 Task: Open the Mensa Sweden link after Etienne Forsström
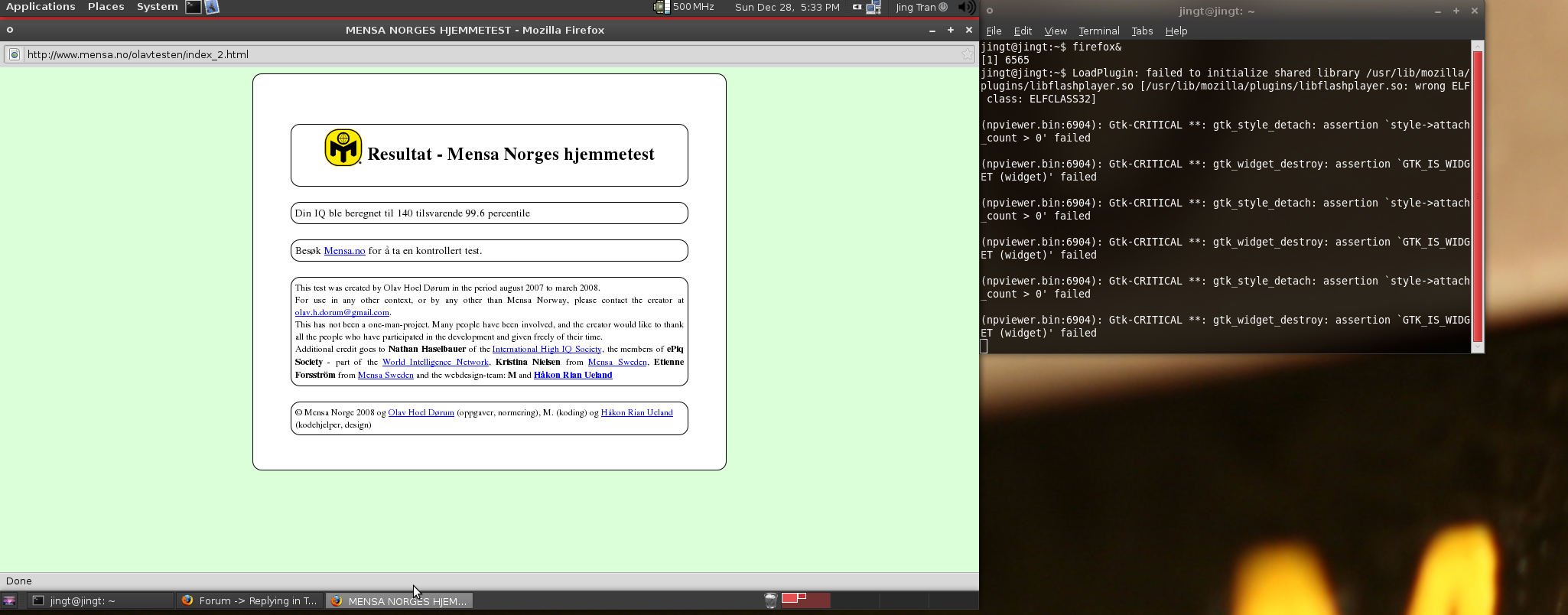(x=385, y=375)
